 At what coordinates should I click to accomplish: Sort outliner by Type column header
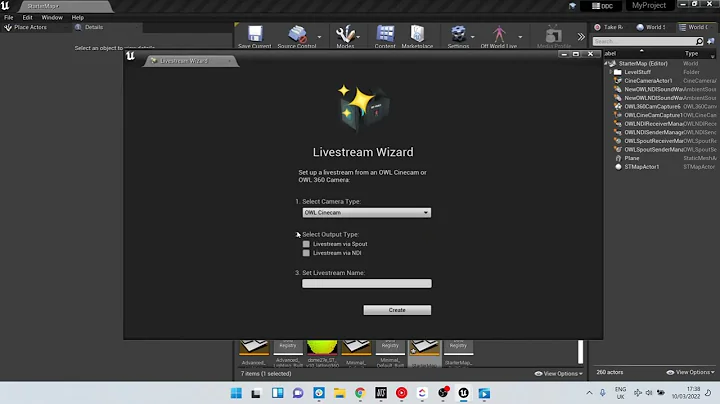tap(691, 54)
